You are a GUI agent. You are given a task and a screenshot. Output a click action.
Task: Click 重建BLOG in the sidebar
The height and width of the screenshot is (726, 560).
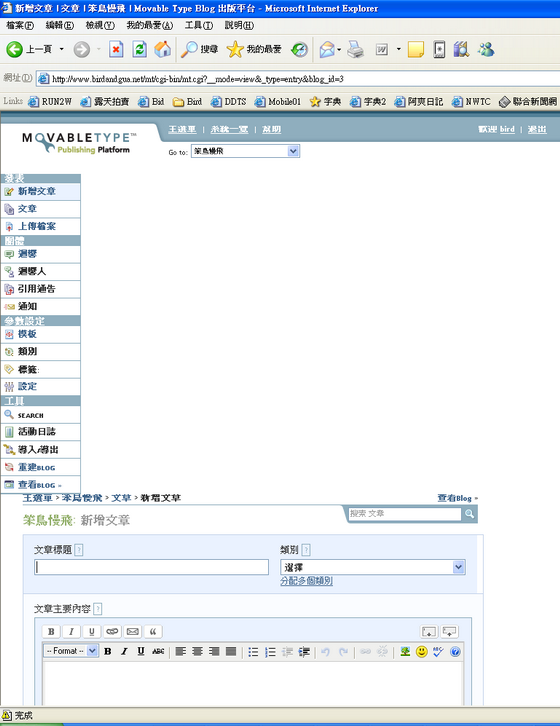[x=40, y=467]
